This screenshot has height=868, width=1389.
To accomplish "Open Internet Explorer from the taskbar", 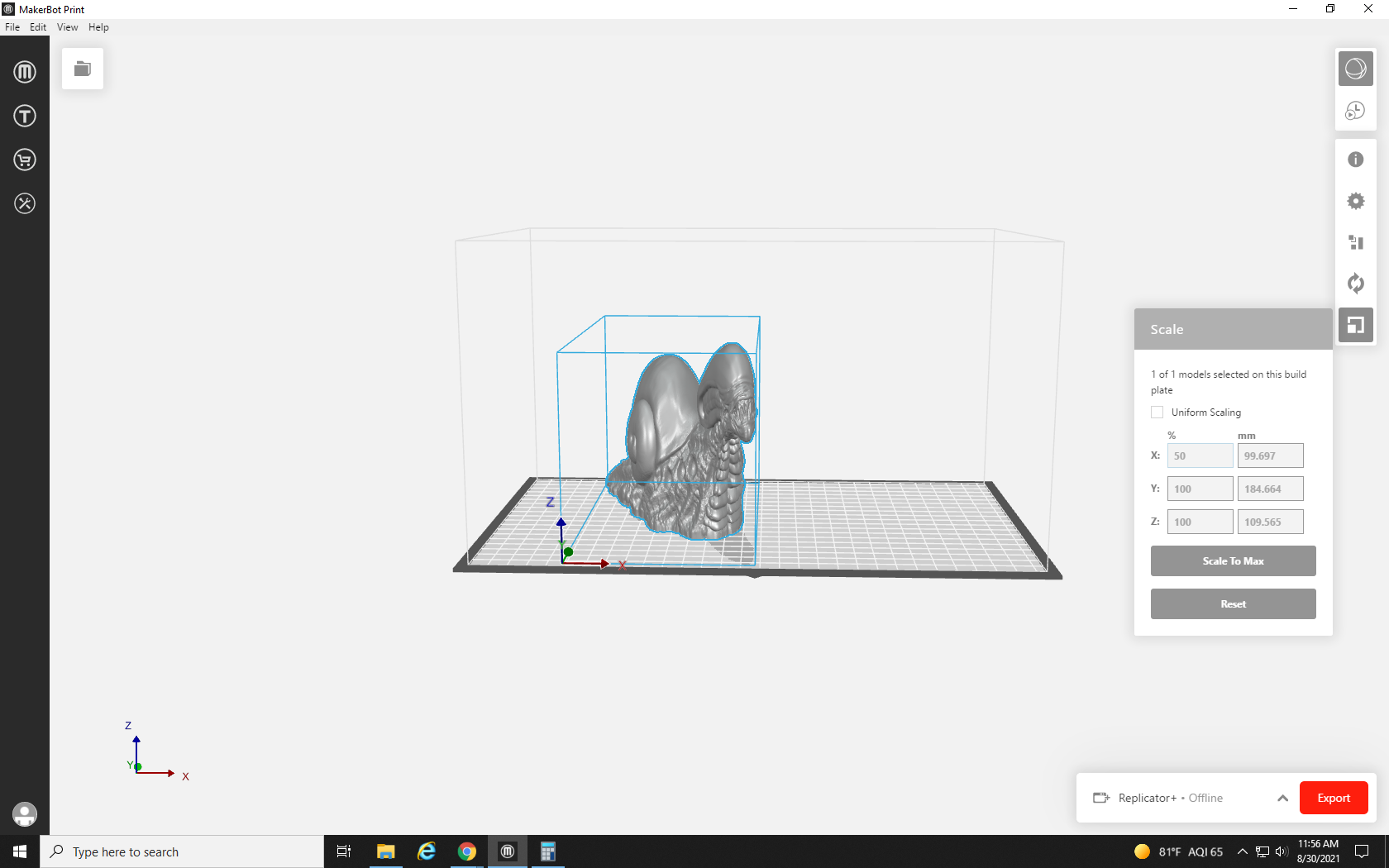I will pyautogui.click(x=427, y=851).
